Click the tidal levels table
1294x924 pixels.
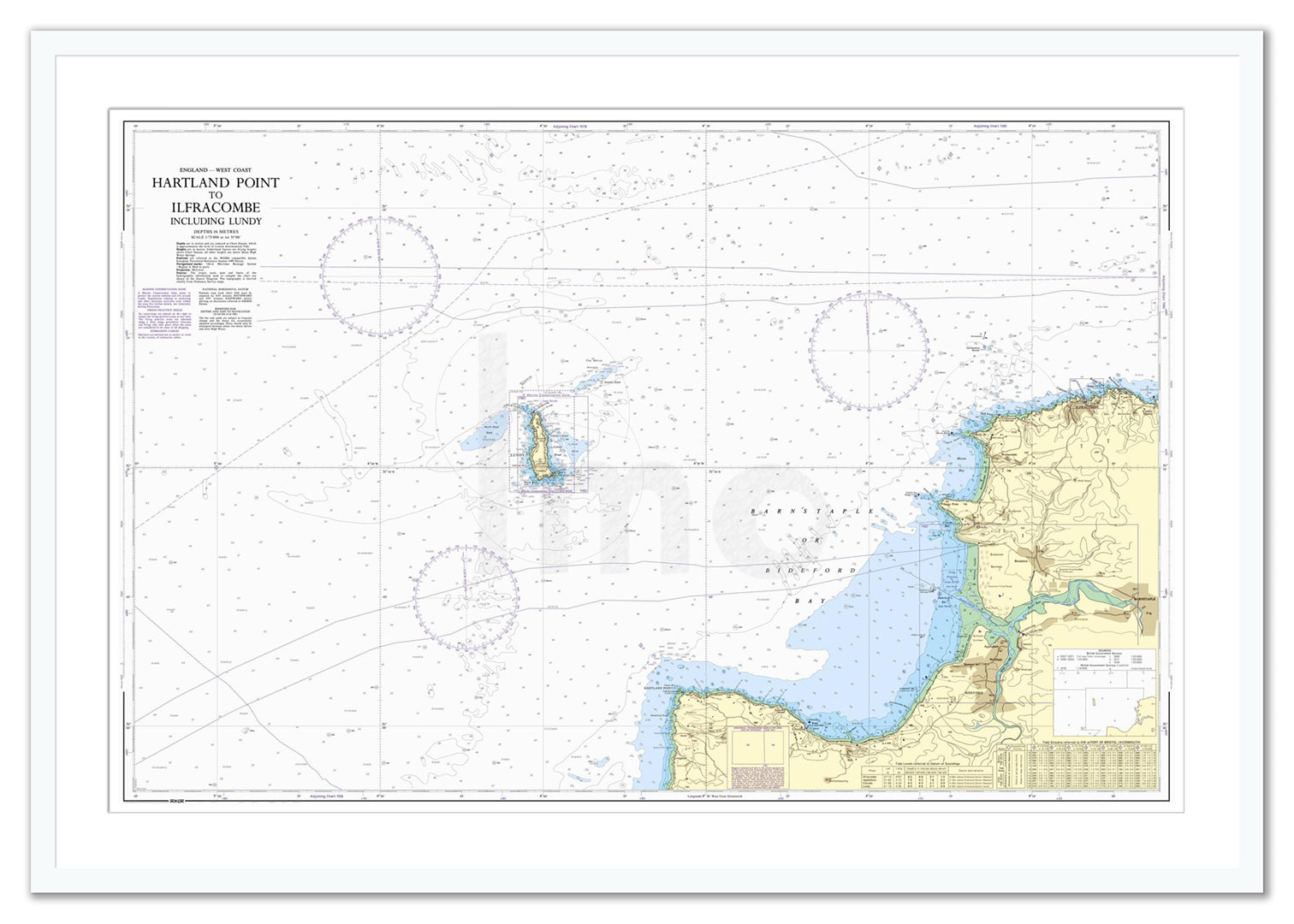pos(929,773)
